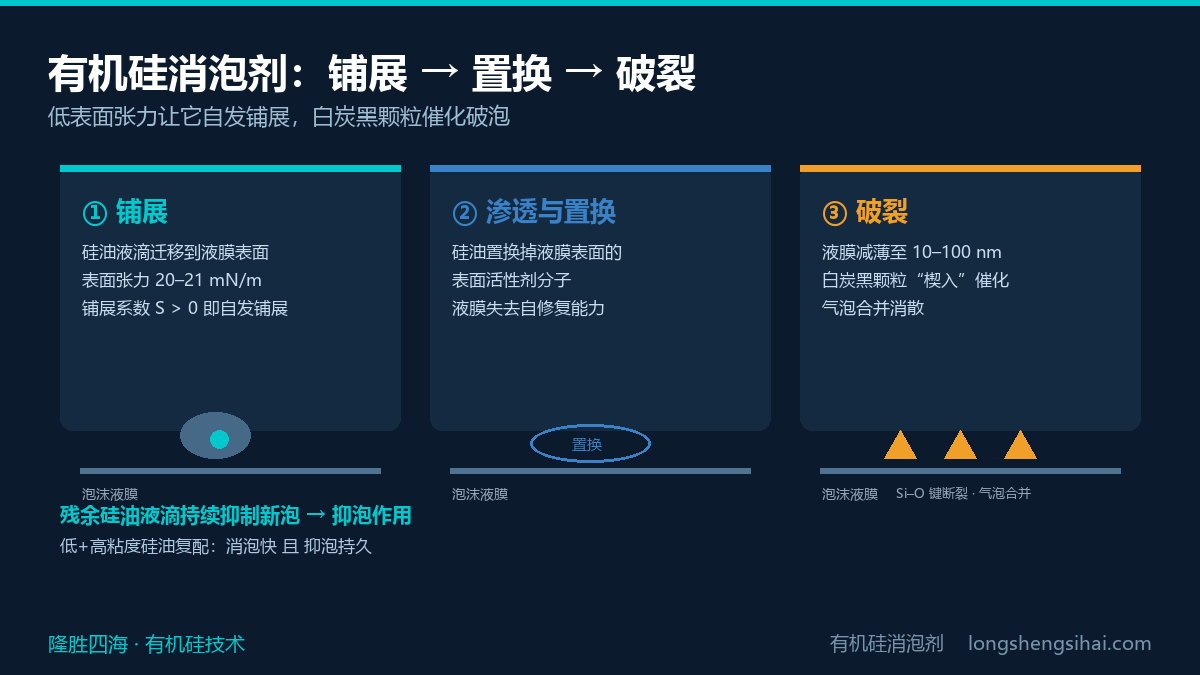Select the line 液膜减薄至 10–100 nm
The height and width of the screenshot is (675, 1200).
912,252
